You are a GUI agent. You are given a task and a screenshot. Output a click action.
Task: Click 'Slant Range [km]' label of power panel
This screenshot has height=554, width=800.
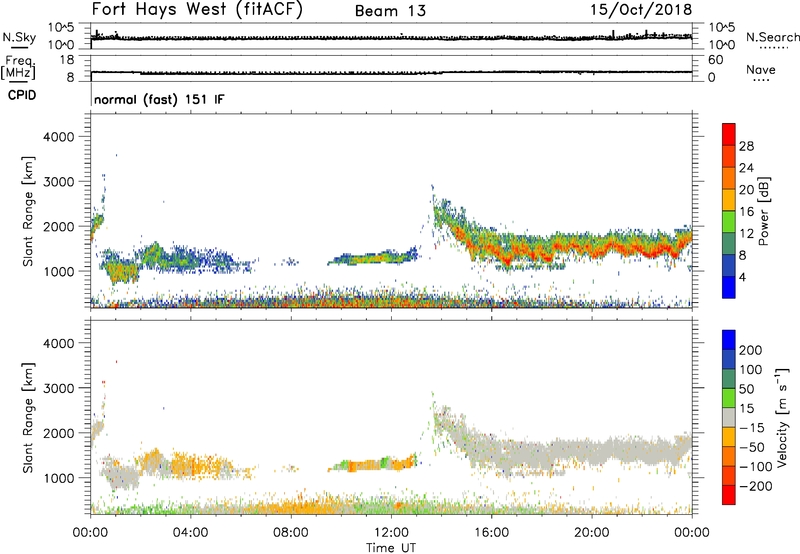tap(28, 211)
